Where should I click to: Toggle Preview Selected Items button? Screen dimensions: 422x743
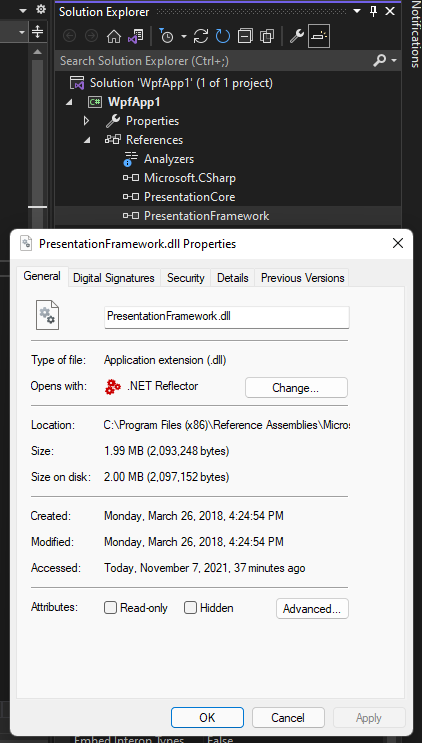pyautogui.click(x=319, y=36)
